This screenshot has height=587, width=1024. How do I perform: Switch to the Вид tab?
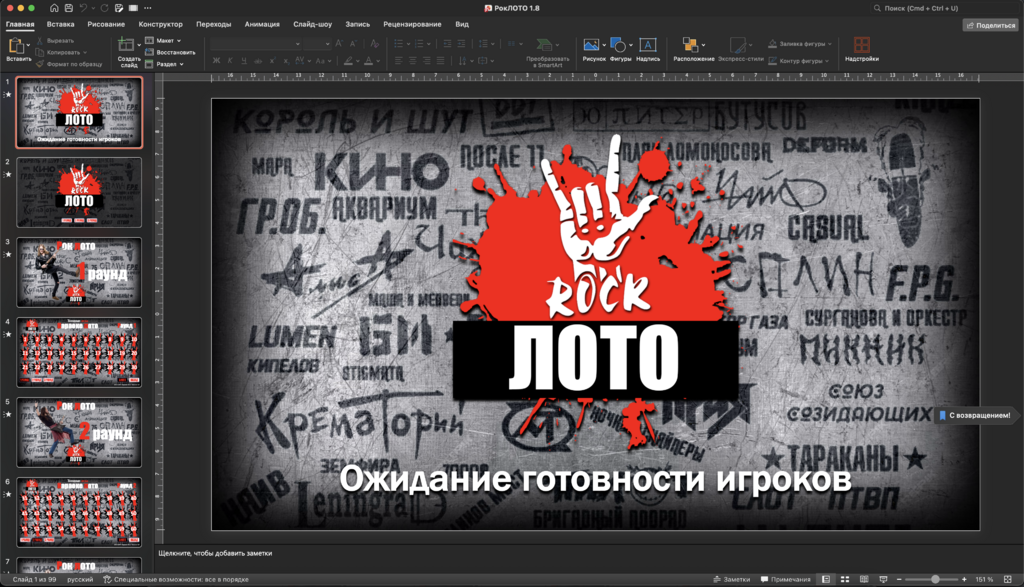(x=462, y=24)
